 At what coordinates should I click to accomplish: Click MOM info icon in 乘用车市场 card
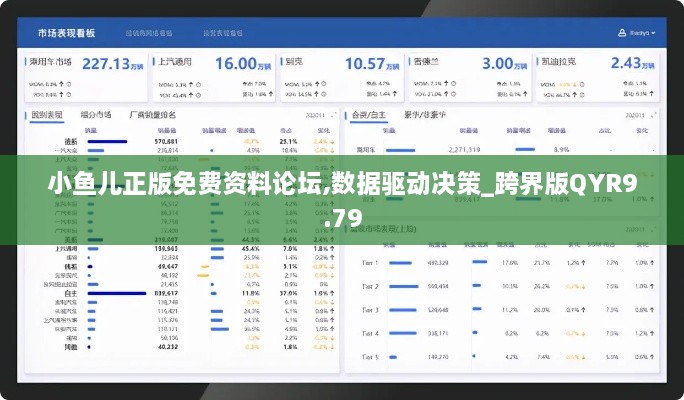pos(68,84)
